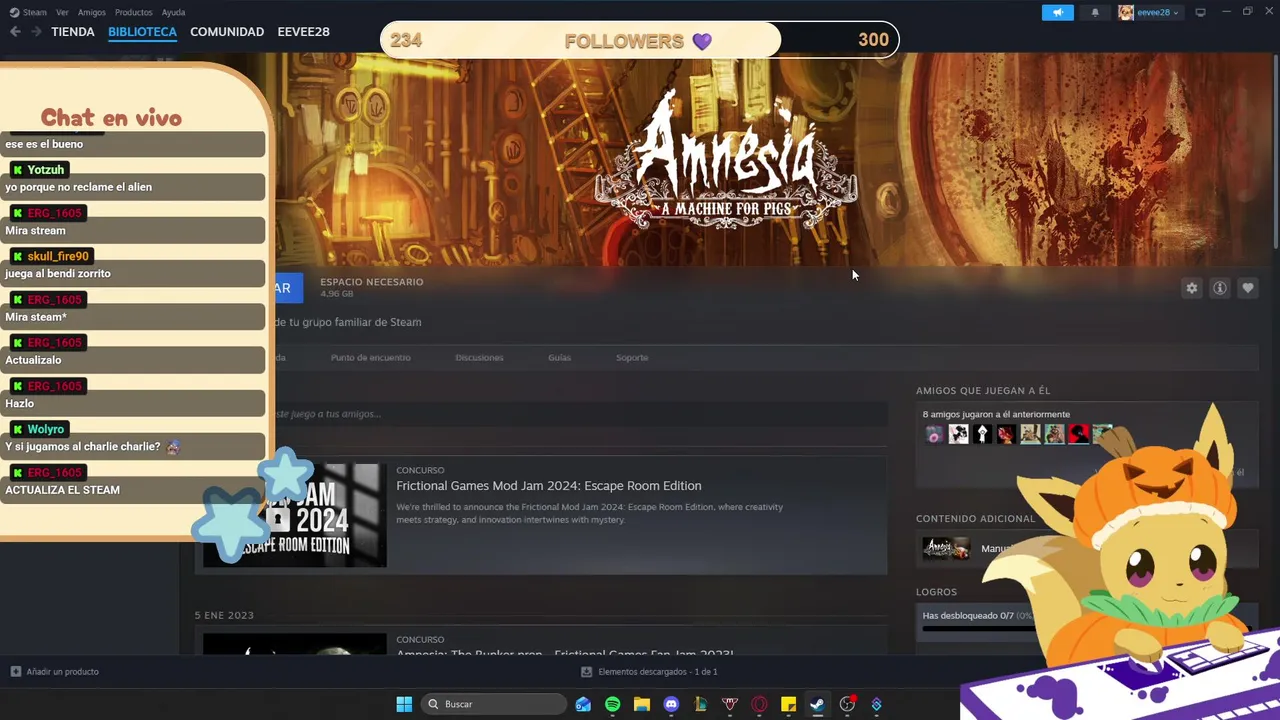Open File Explorer from the taskbar
The width and height of the screenshot is (1280, 720).
642,704
